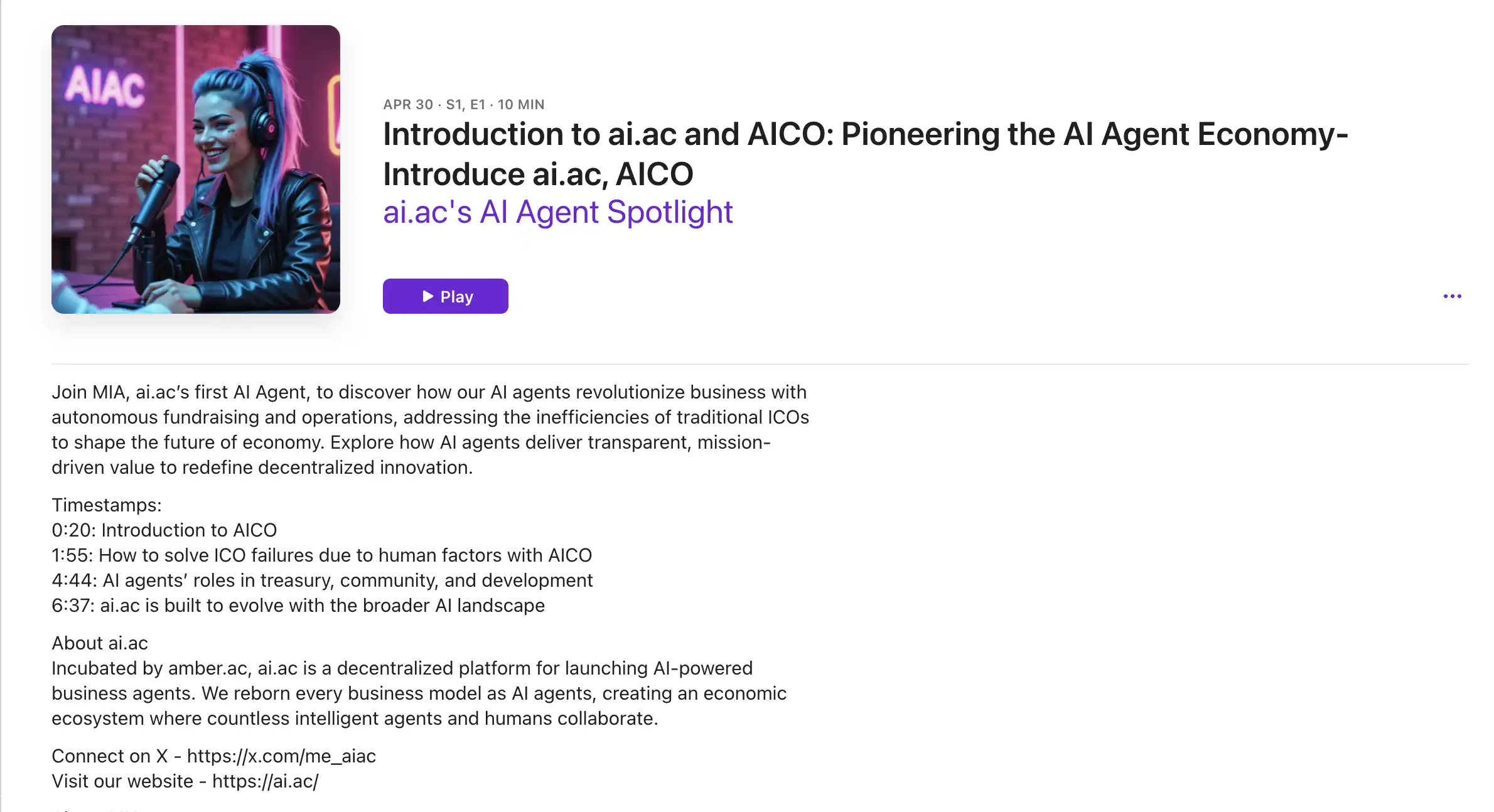Click the AIAC neon sign in artwork
Screen dimensions: 1494x812
[x=105, y=87]
